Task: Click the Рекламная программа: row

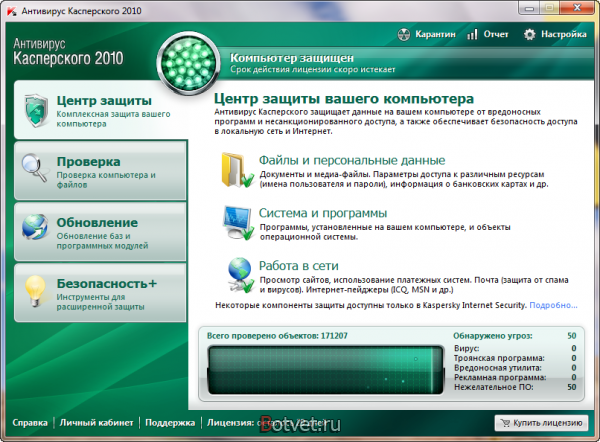Action: pos(515,377)
